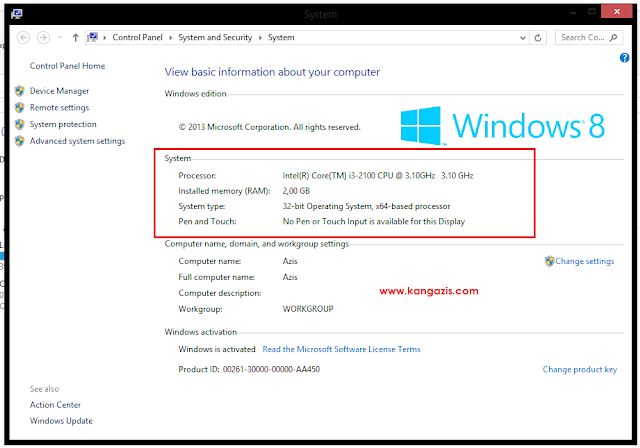Click shield icon beside System protection
The width and height of the screenshot is (640, 448).
coord(19,124)
